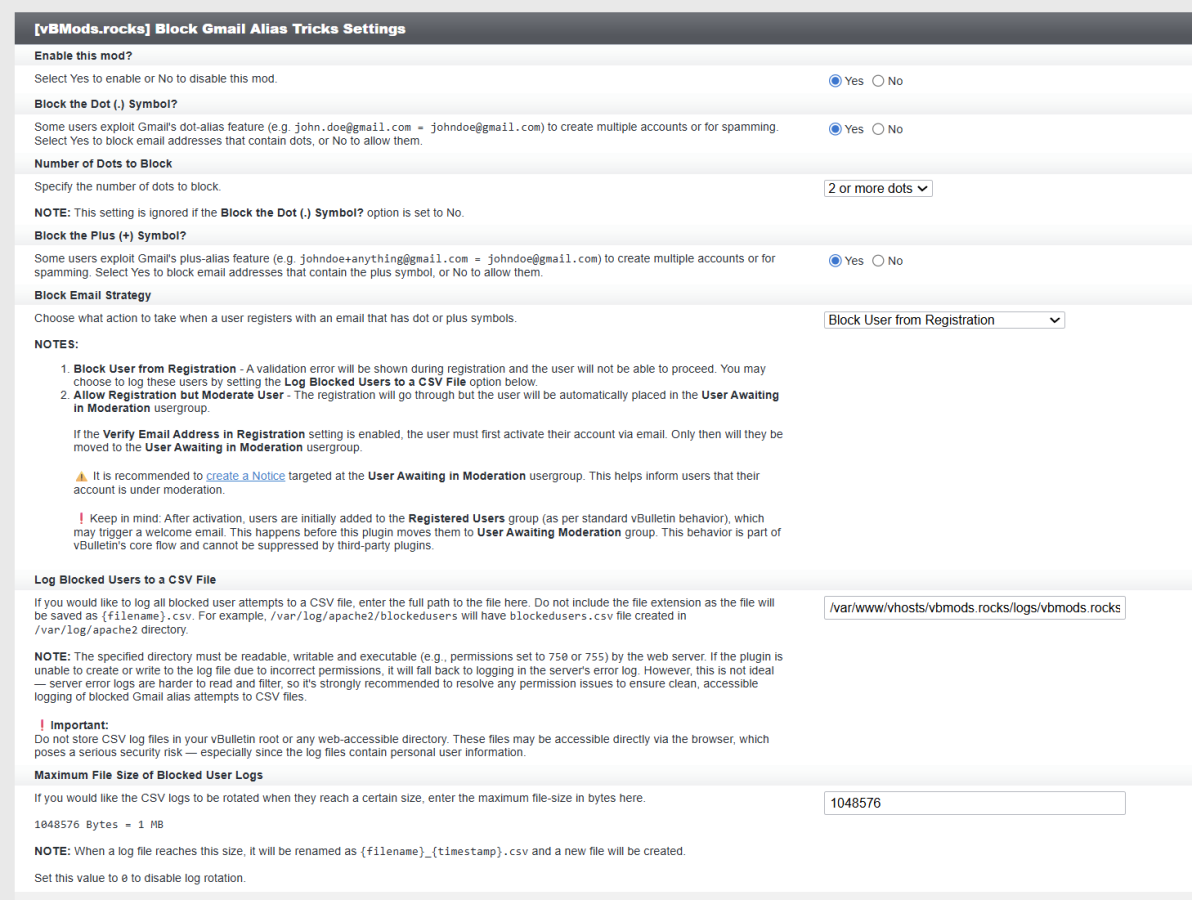Click the '1048576 Bytes = 1 MB' text
The height and width of the screenshot is (900, 1192).
point(99,825)
